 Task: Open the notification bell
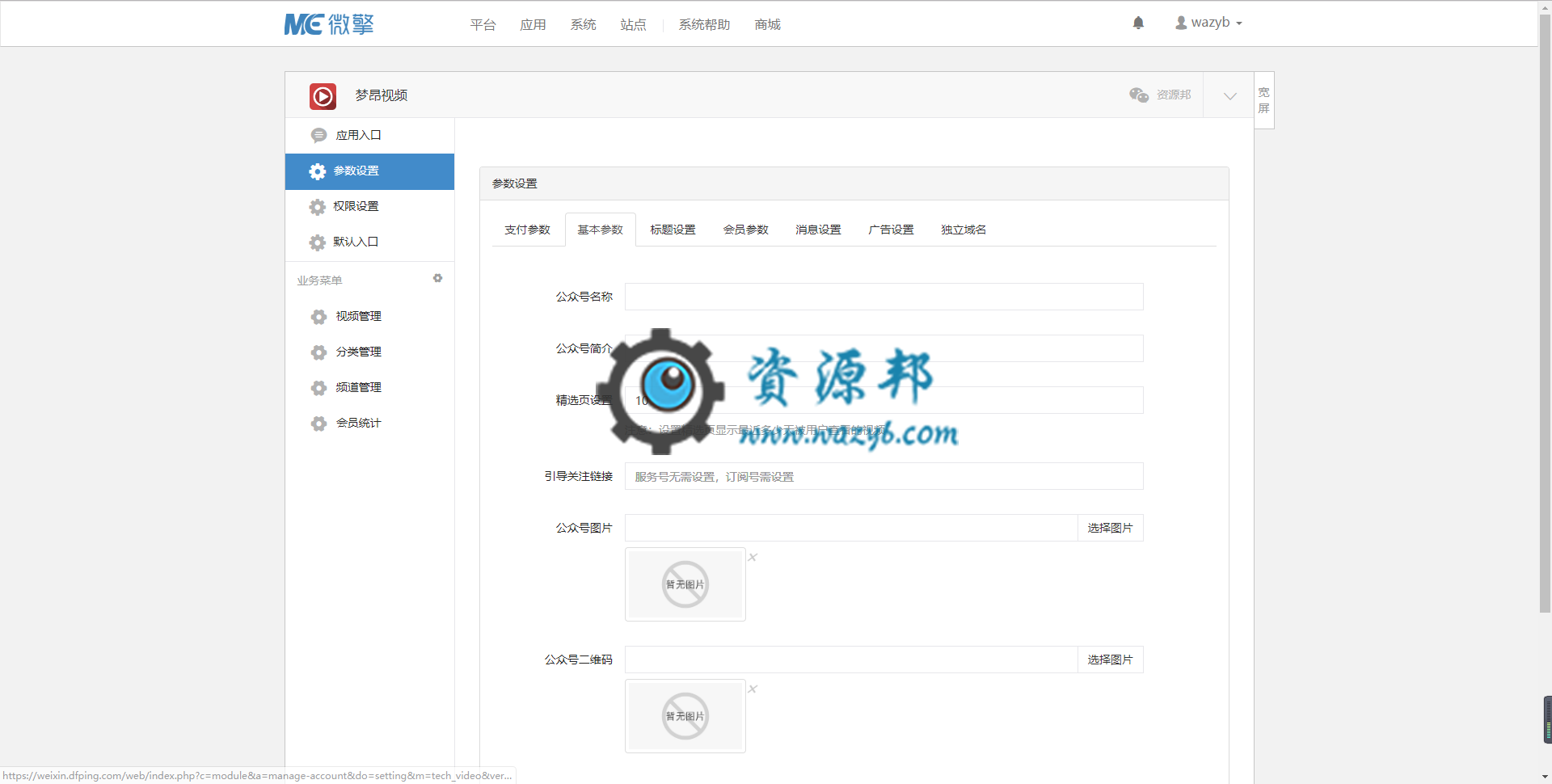coord(1138,23)
